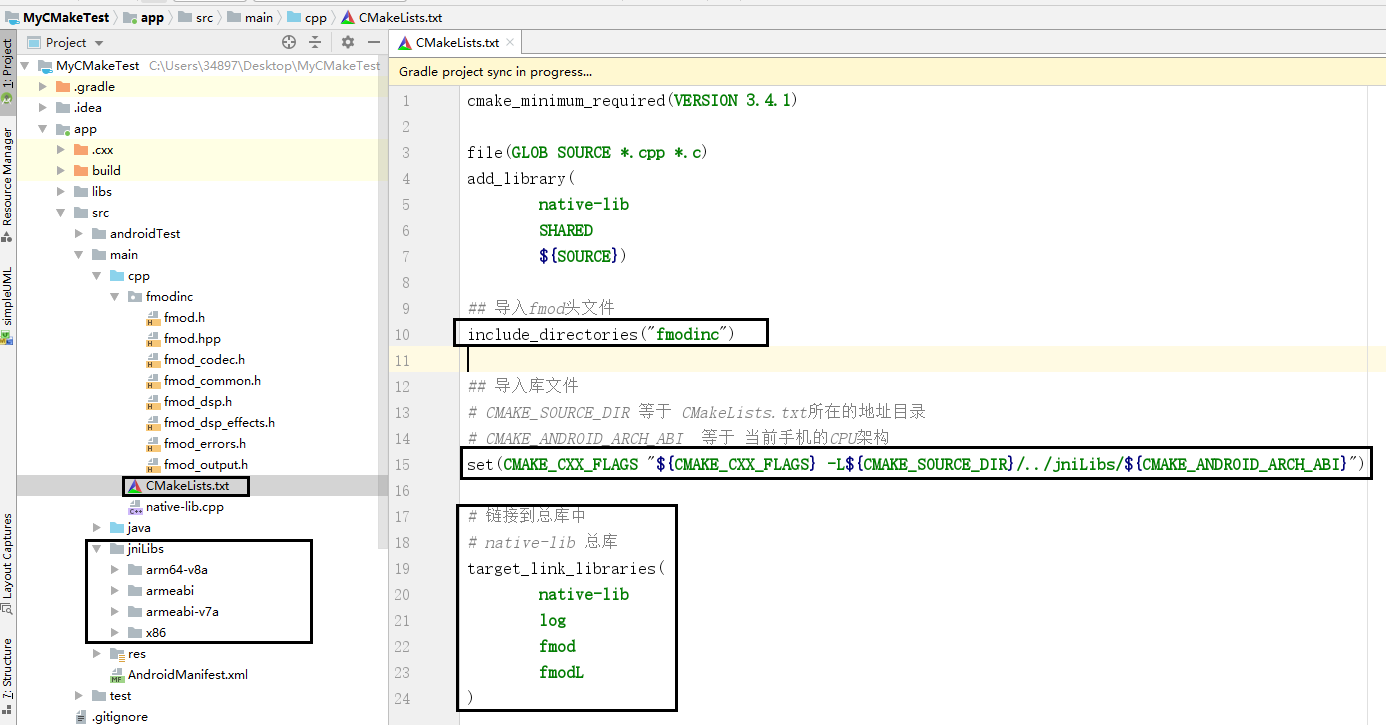Click line number 15 in the gutter
Screen dimensions: 1386x725
click(404, 464)
